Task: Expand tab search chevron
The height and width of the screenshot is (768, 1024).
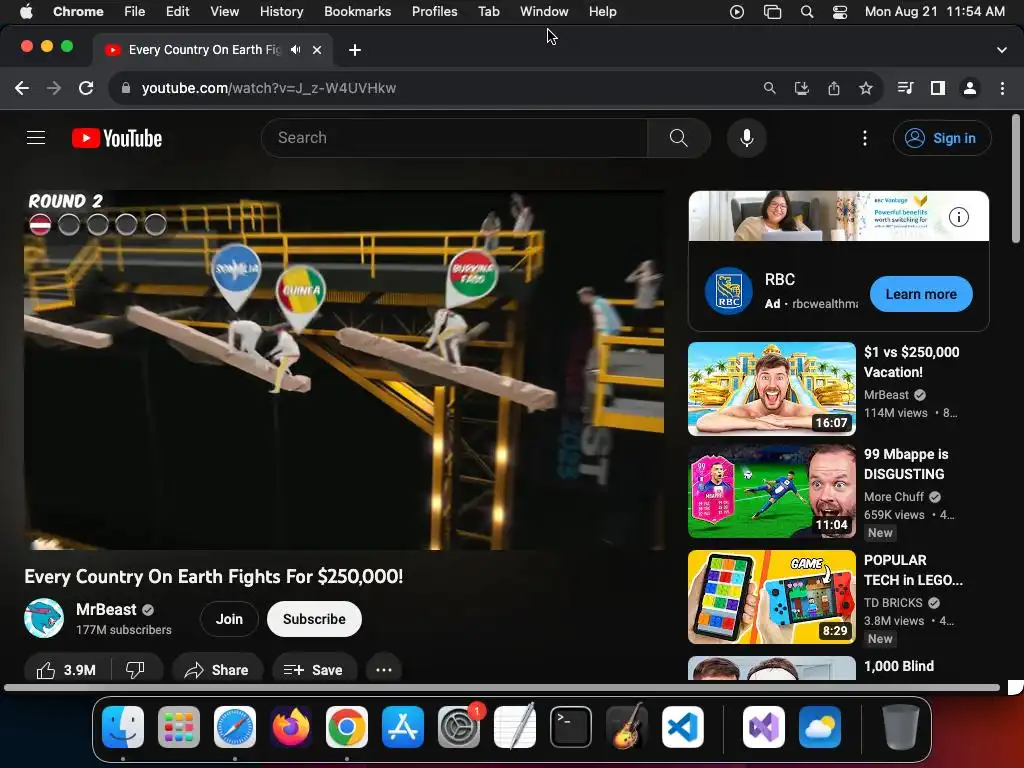Action: pos(1002,50)
